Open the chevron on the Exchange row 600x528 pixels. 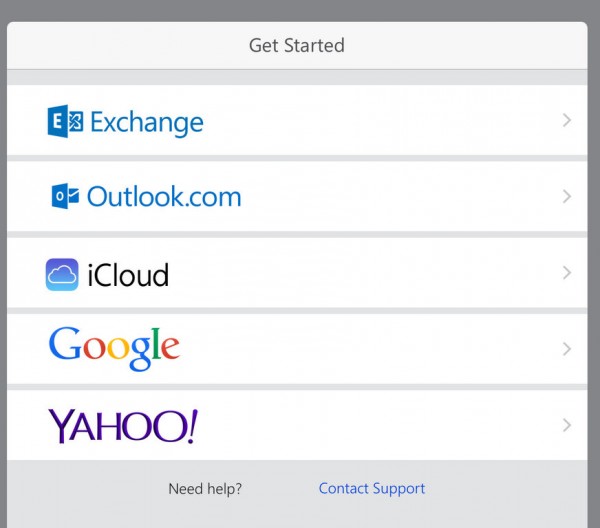(x=567, y=121)
